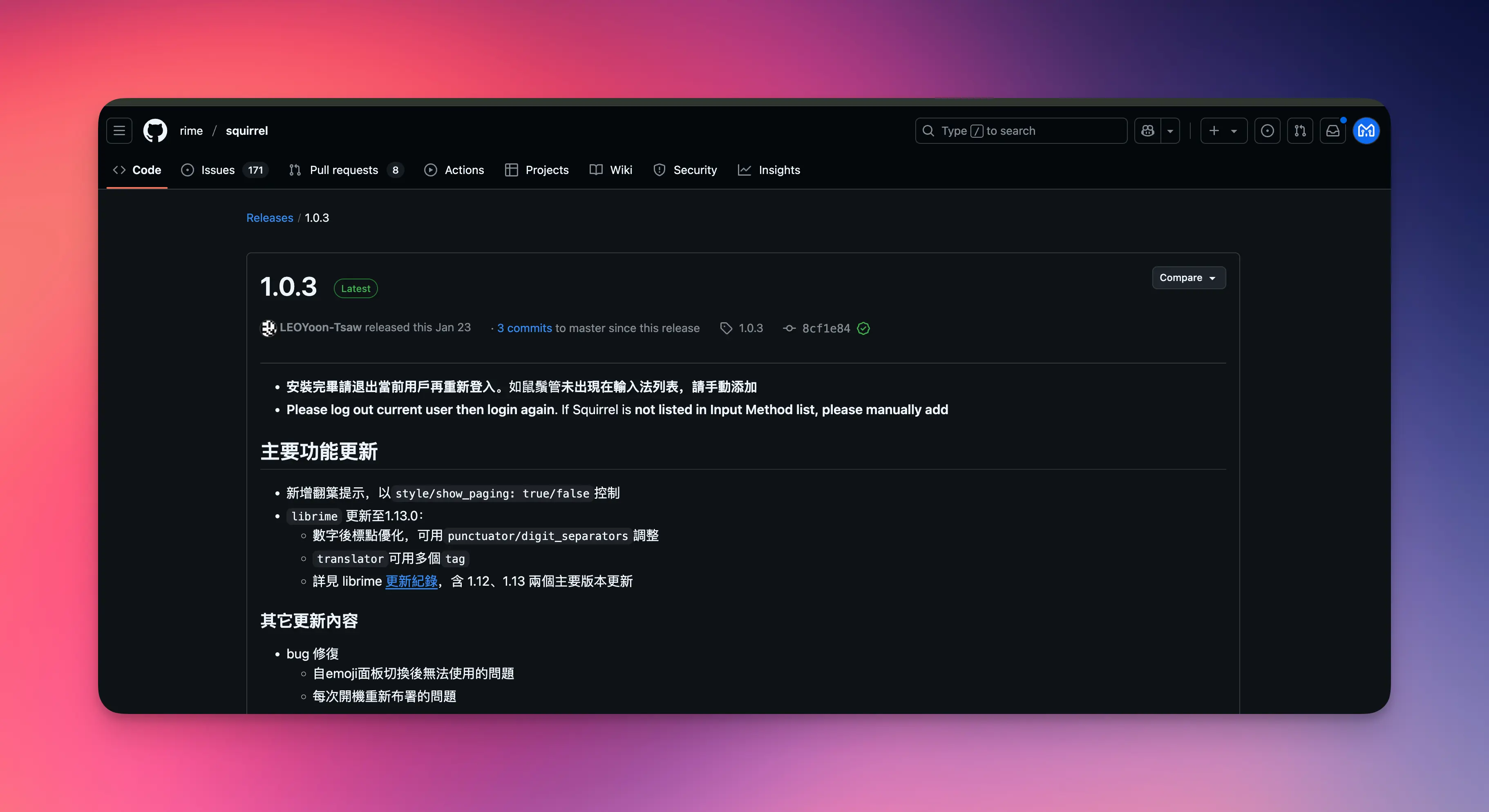Switch to the Actions tab
Viewport: 1489px width, 812px height.
pos(454,170)
